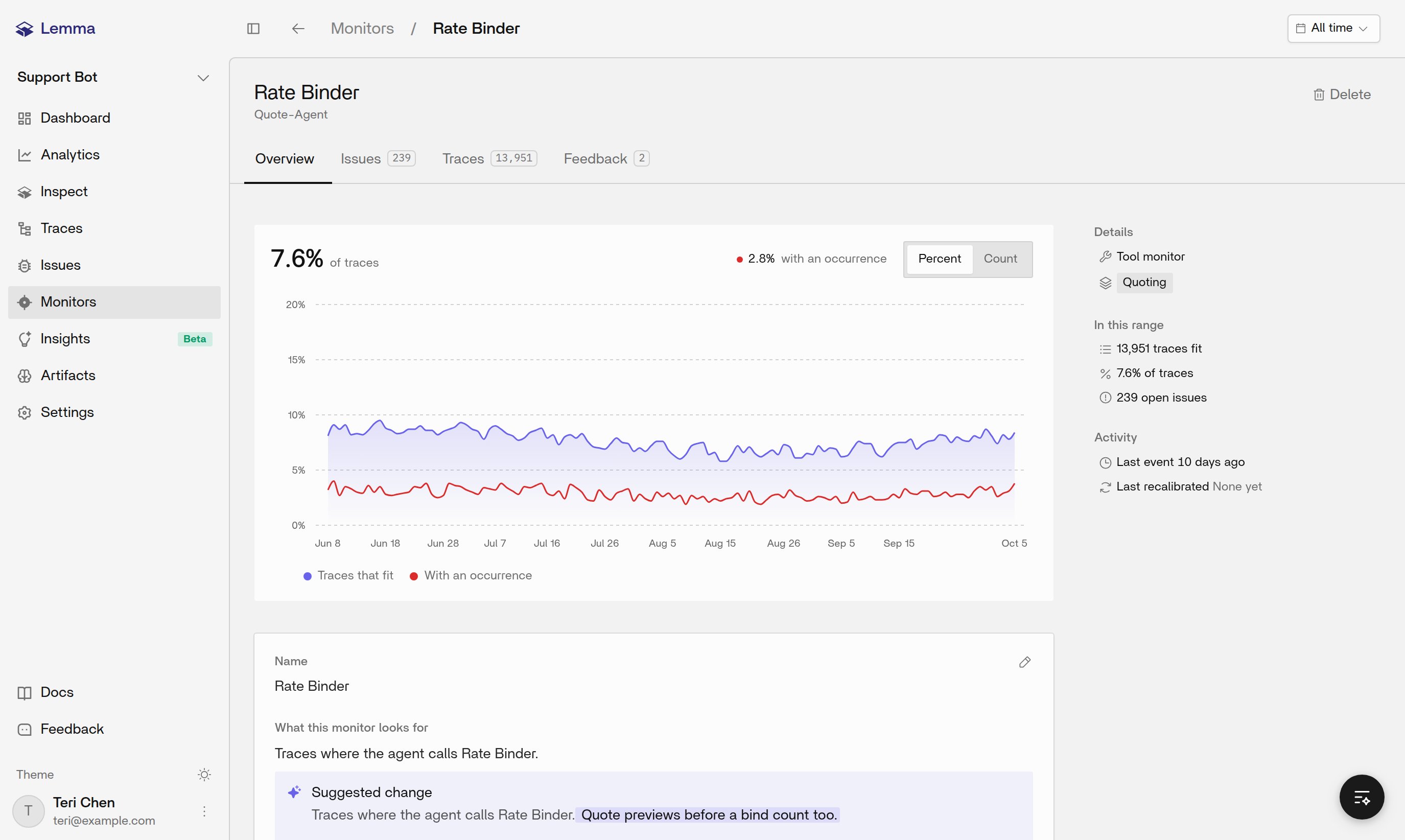Viewport: 1405px width, 840px height.
Task: Open the floating assistant list button
Action: [1362, 797]
